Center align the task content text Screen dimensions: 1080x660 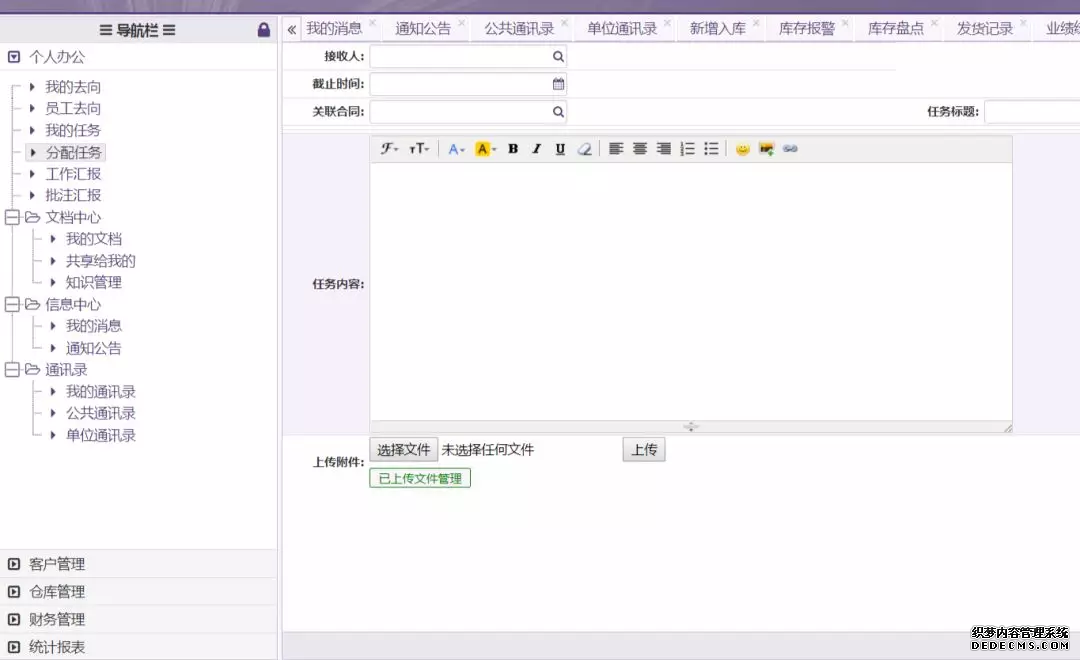tap(640, 149)
